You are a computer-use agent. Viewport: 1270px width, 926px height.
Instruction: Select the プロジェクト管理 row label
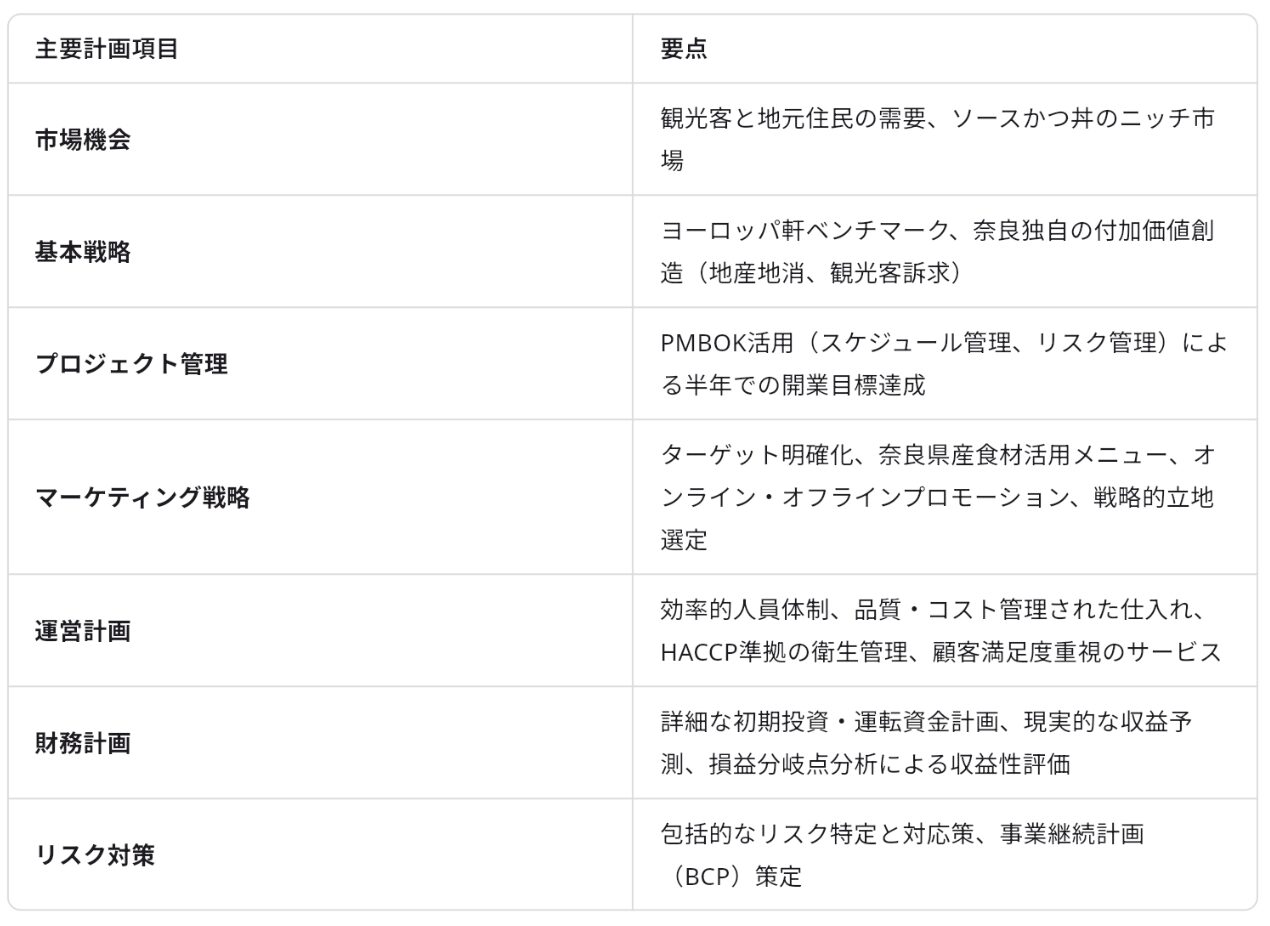(x=132, y=364)
